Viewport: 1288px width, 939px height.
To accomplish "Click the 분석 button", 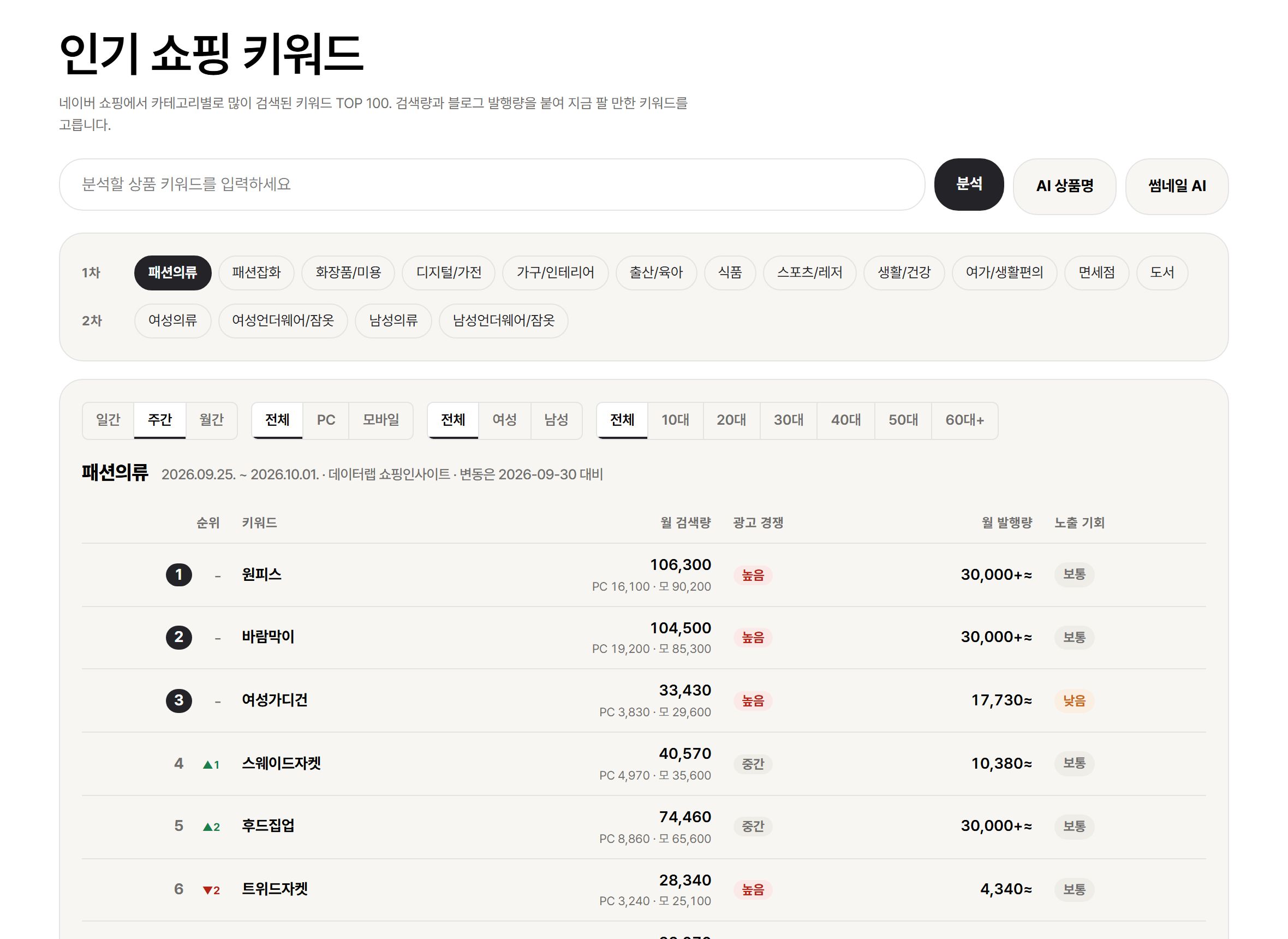I will point(968,184).
